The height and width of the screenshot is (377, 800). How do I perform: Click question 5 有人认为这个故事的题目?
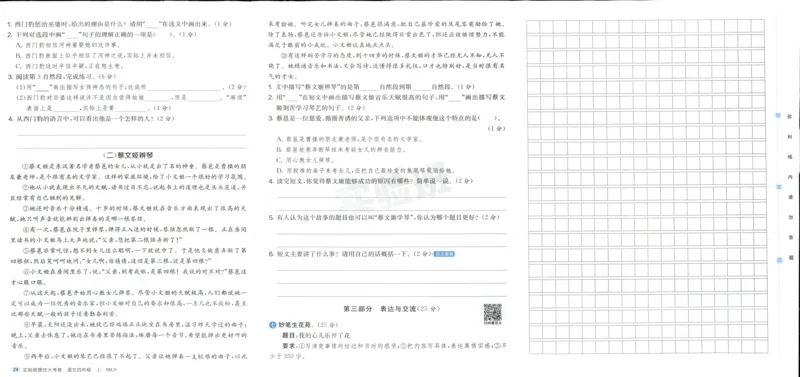click(x=384, y=218)
